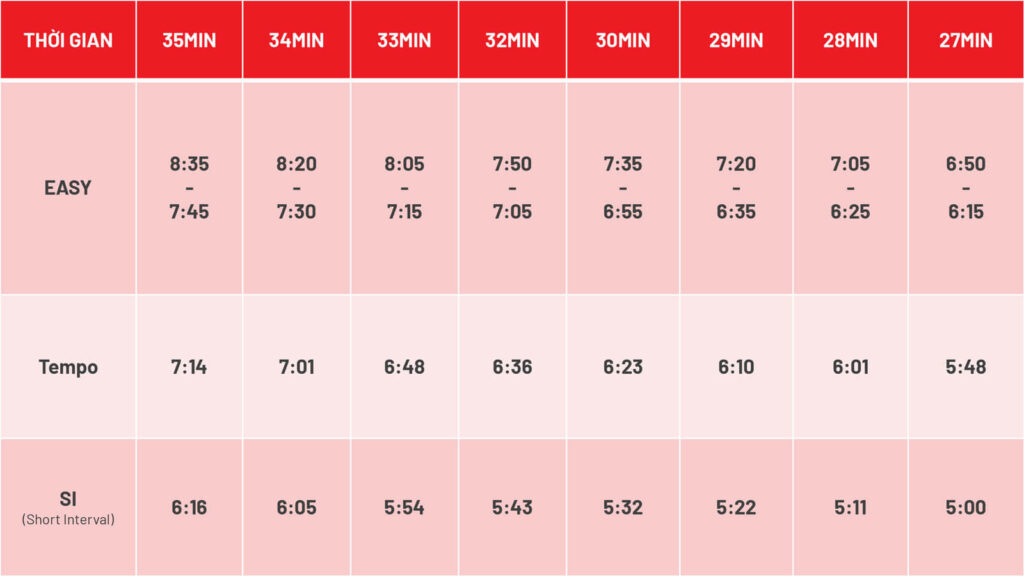This screenshot has width=1024, height=576.
Task: Click the Tempo pace 6:23 cell
Action: click(x=623, y=367)
